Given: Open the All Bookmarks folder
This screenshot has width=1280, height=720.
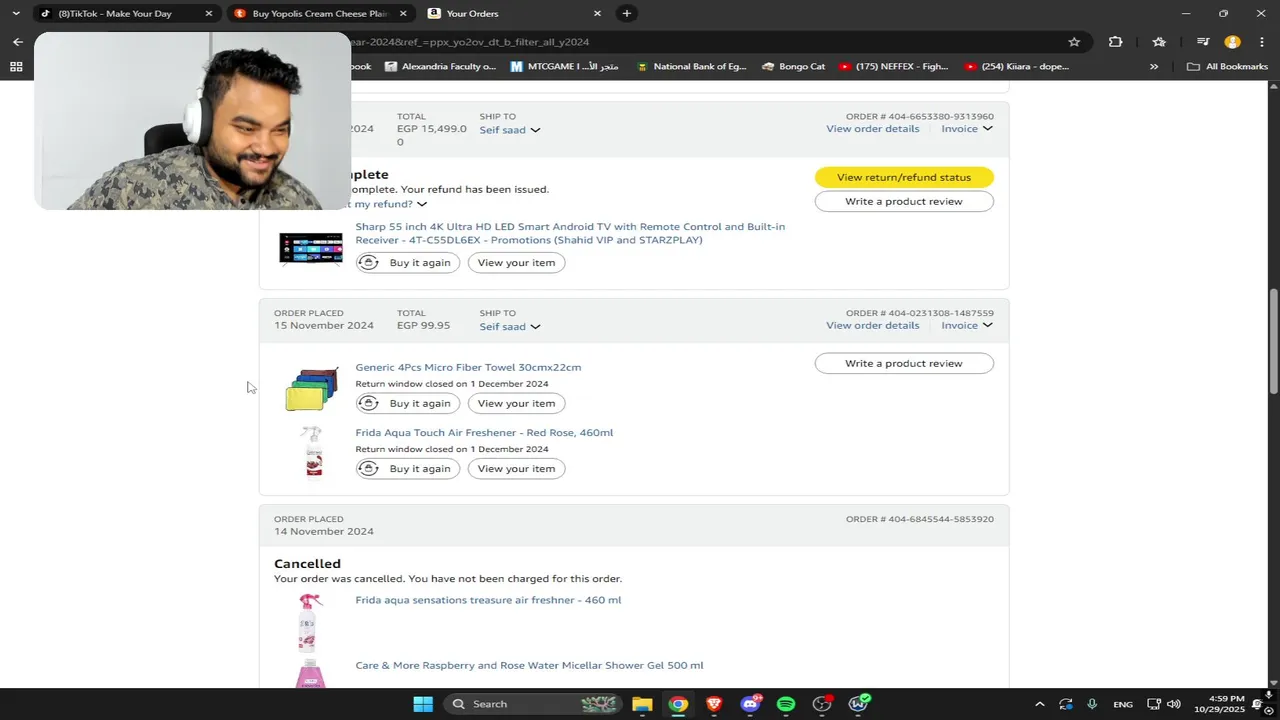Looking at the screenshot, I should click(x=1227, y=67).
